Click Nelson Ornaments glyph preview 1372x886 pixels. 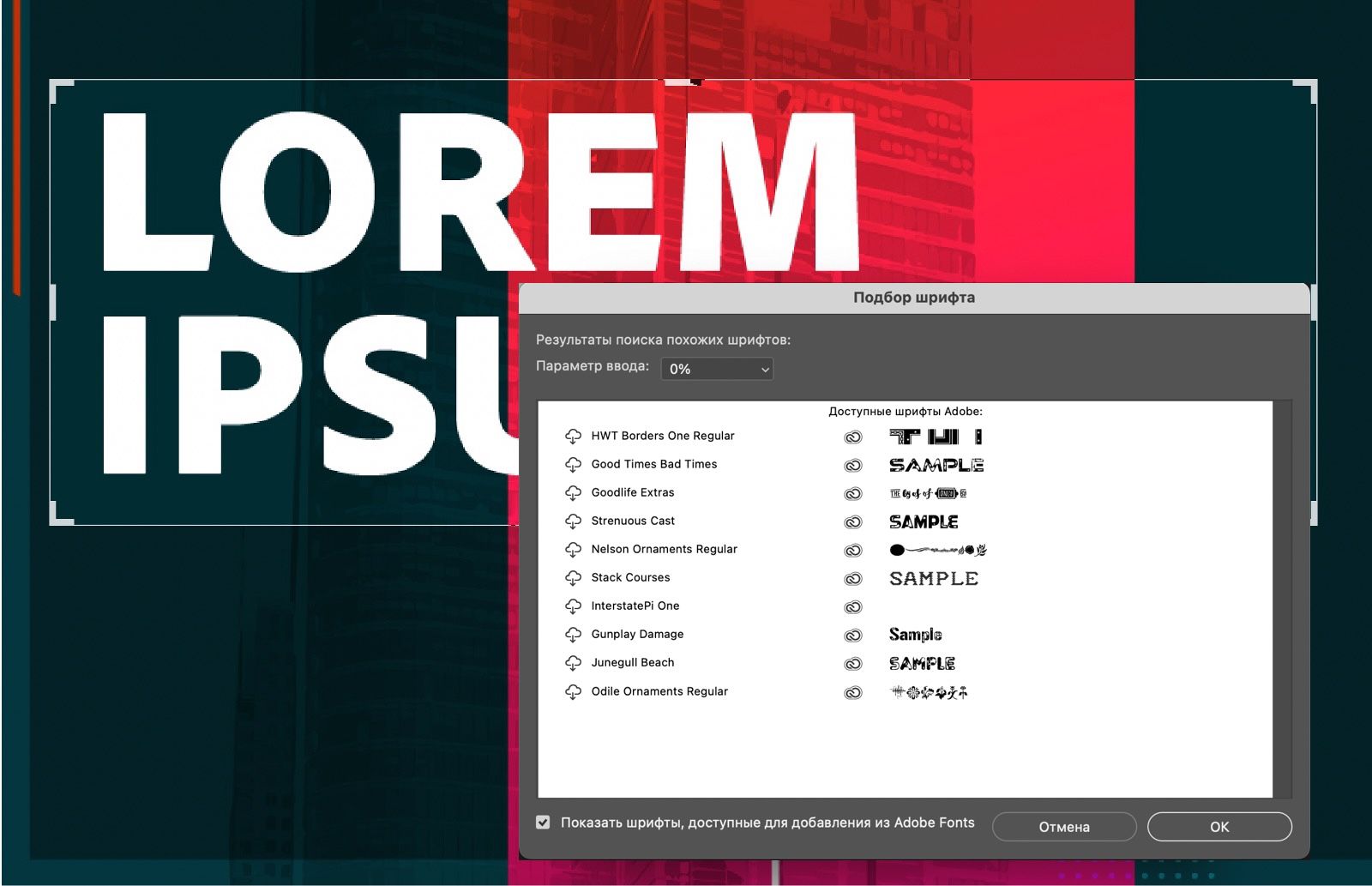pos(938,550)
